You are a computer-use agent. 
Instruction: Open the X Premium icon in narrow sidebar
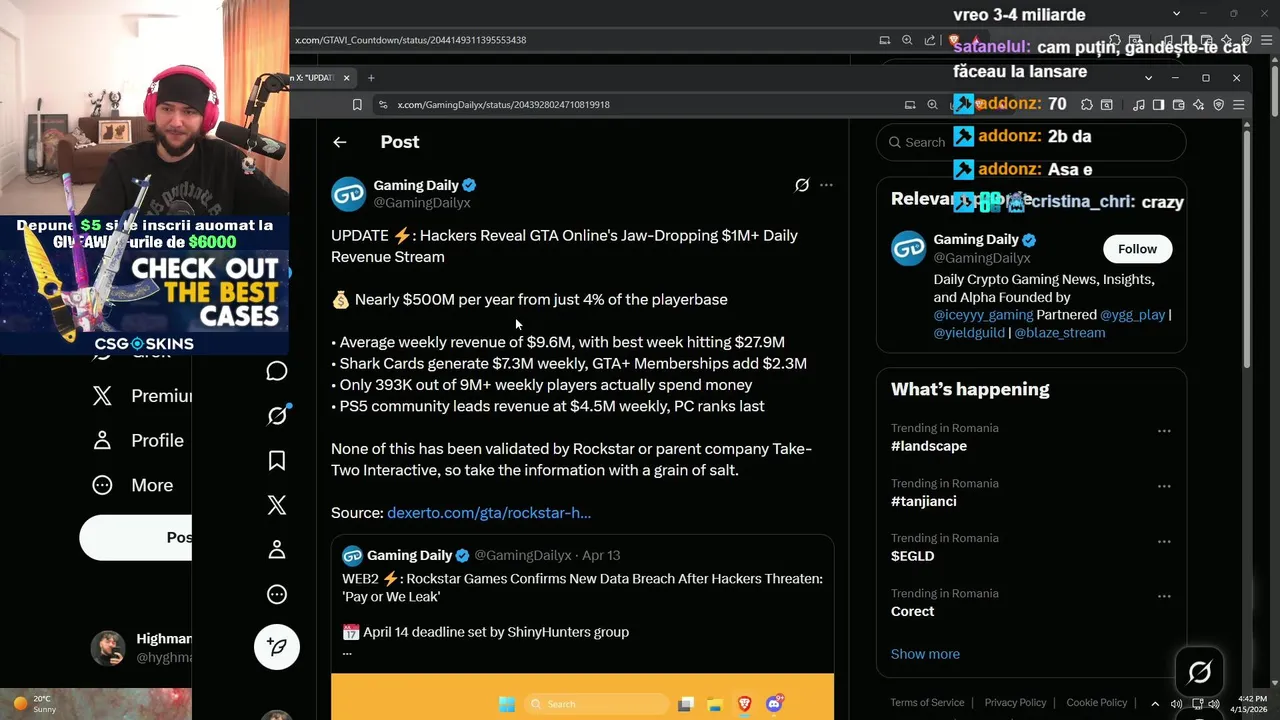277,505
